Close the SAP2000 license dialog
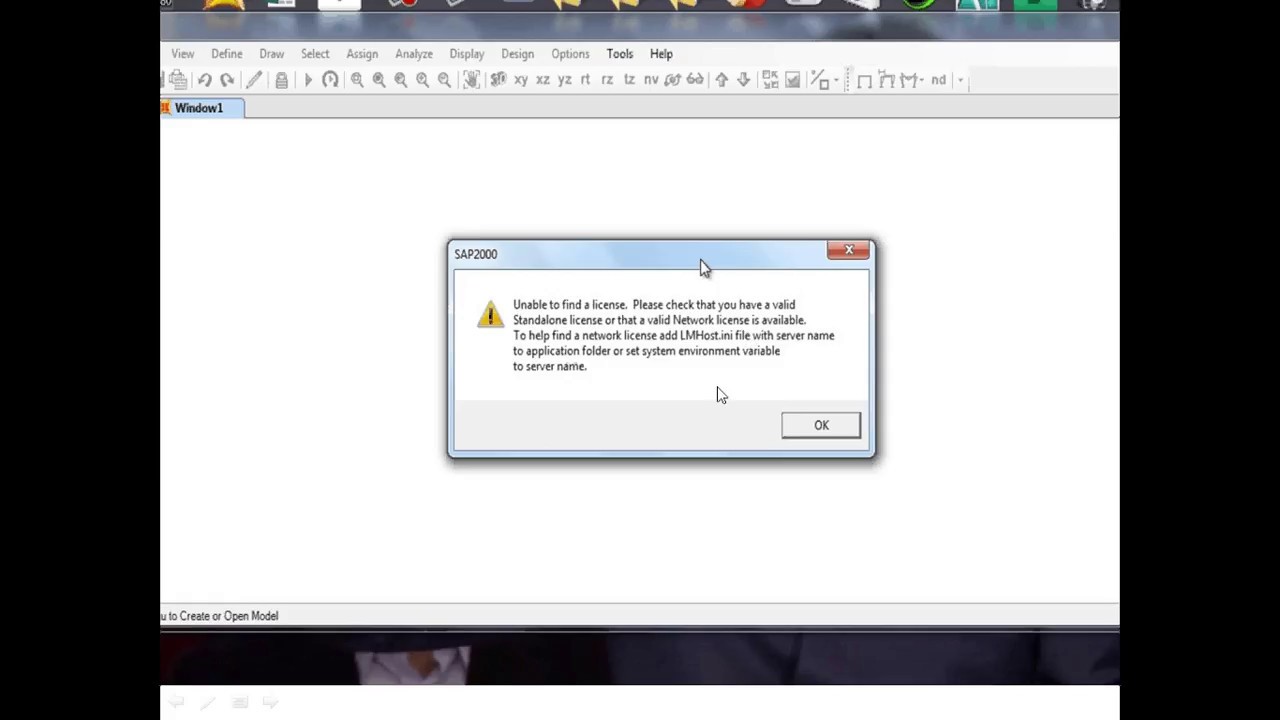This screenshot has width=1280, height=720. point(849,250)
